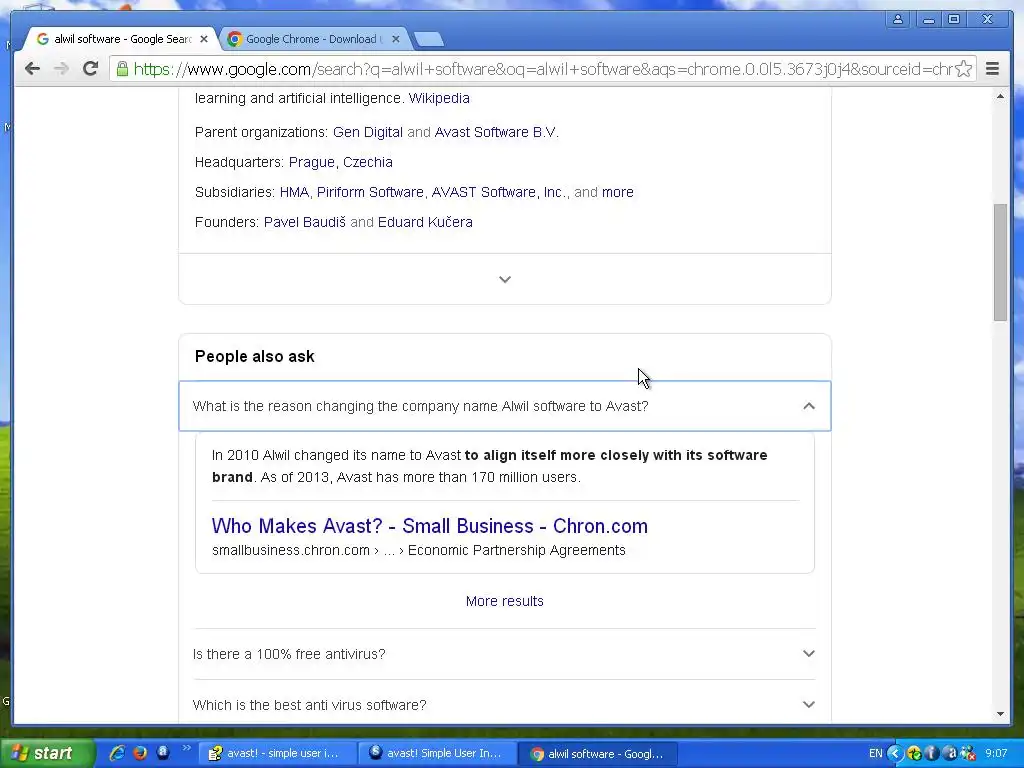Launch Firefox from Quick Launch
This screenshot has height=768, width=1024.
140,753
